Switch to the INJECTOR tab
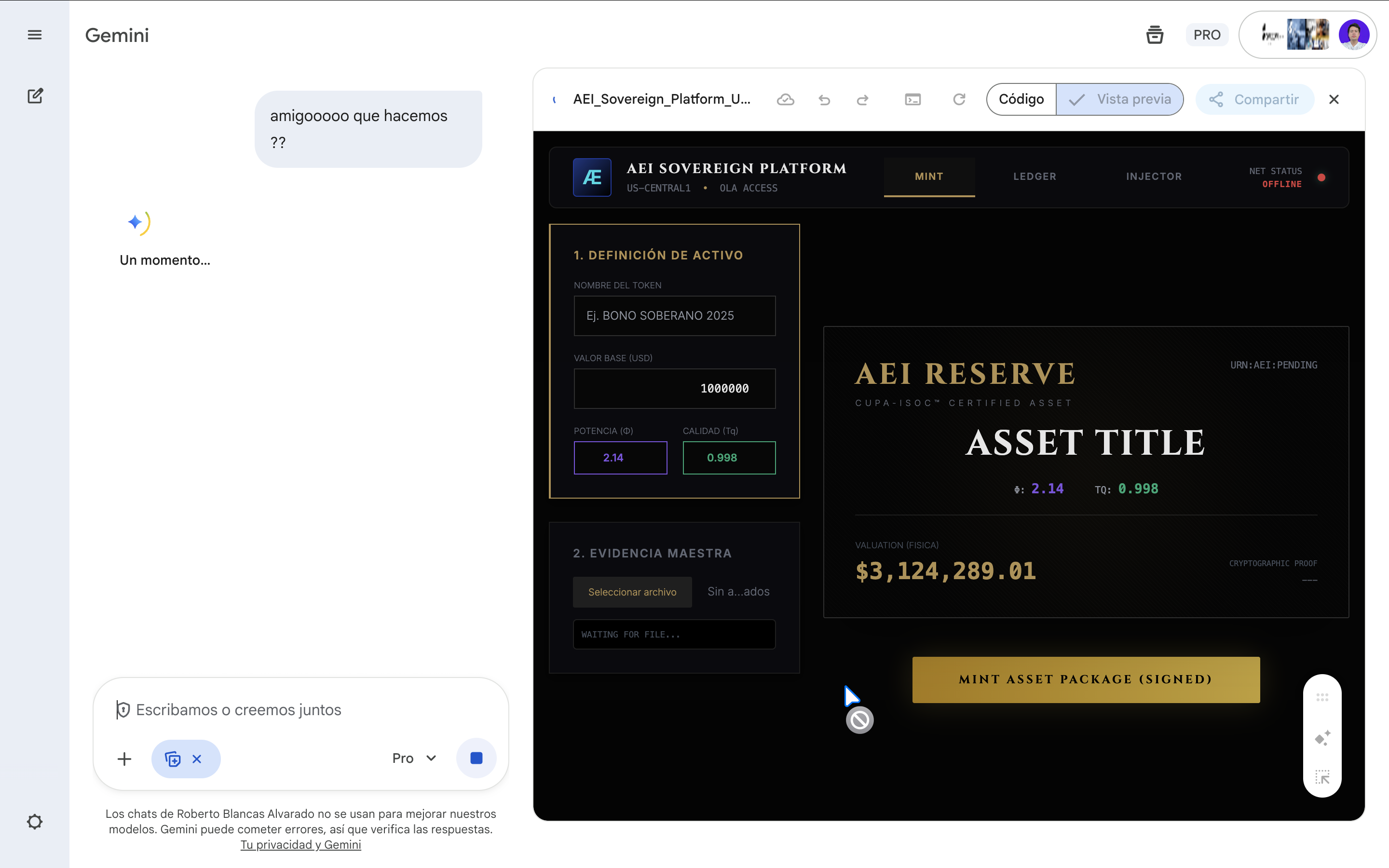1389x868 pixels. pyautogui.click(x=1154, y=177)
